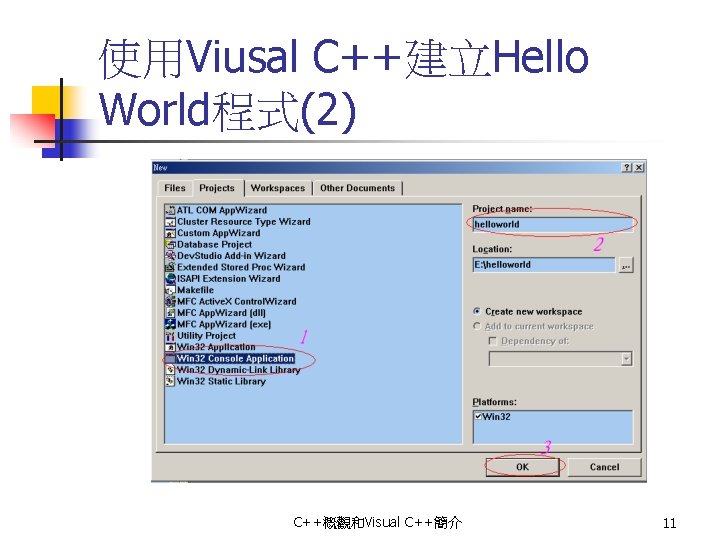Click the ATL COM AppWizard icon
The height and width of the screenshot is (540, 720).
coord(170,210)
